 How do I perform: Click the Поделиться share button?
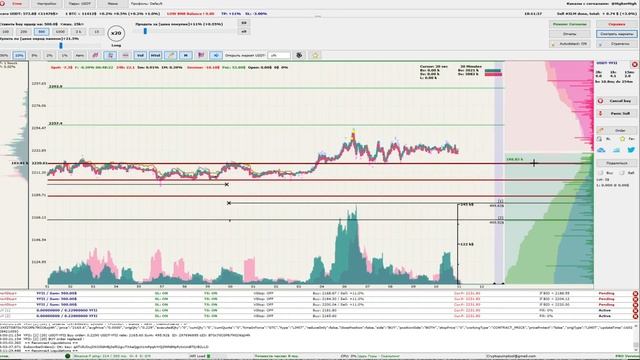616,163
